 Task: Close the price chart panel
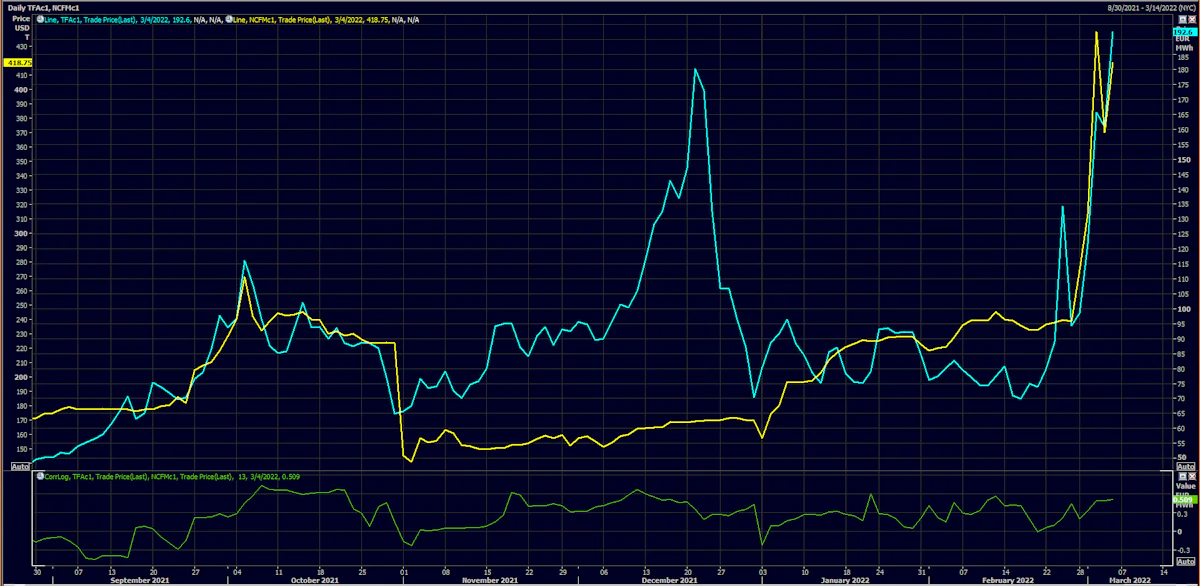tap(1192, 19)
